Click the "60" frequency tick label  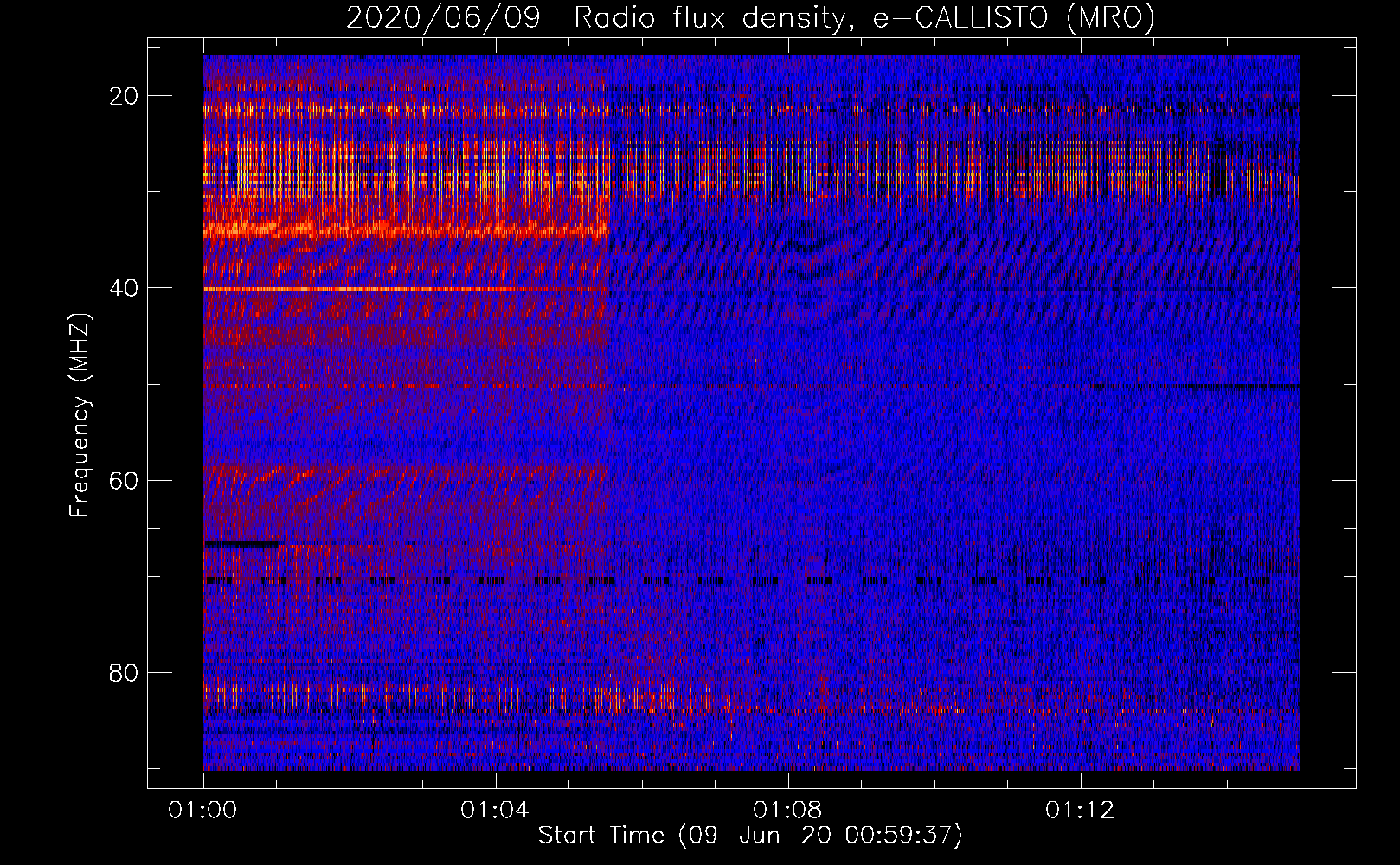(x=125, y=480)
